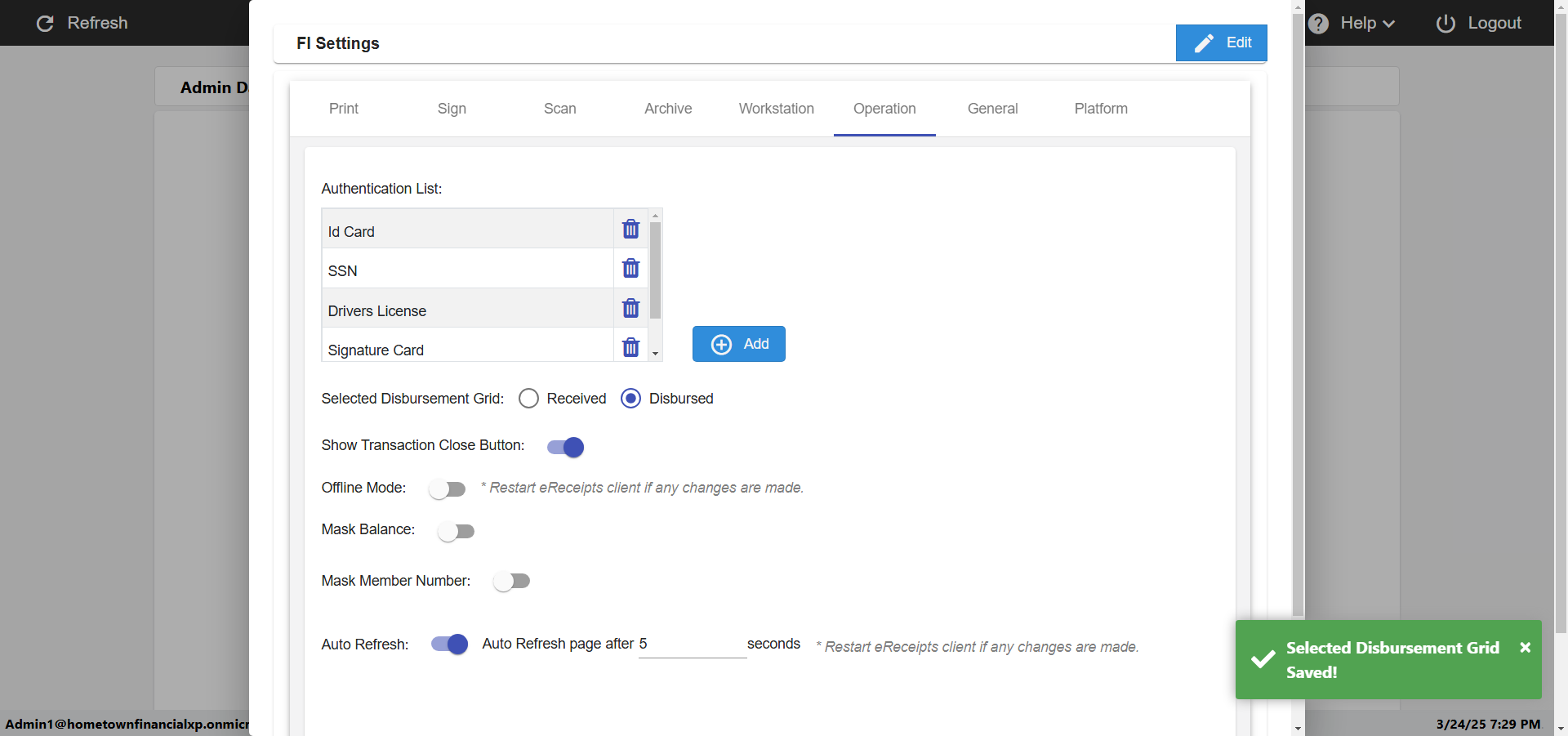Screen dimensions: 1568x736
Task: Add a new authentication list item
Action: 739,344
